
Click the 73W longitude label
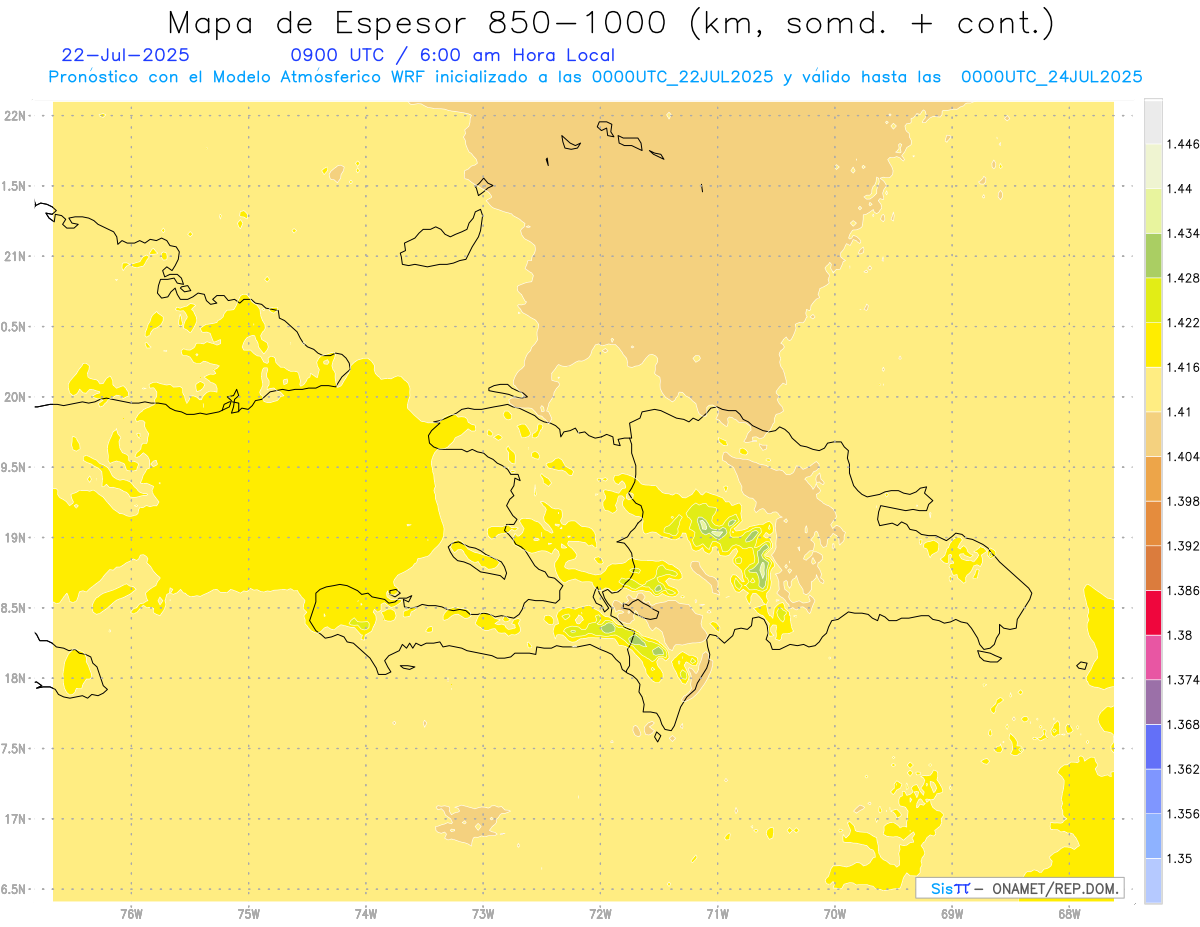tap(483, 914)
